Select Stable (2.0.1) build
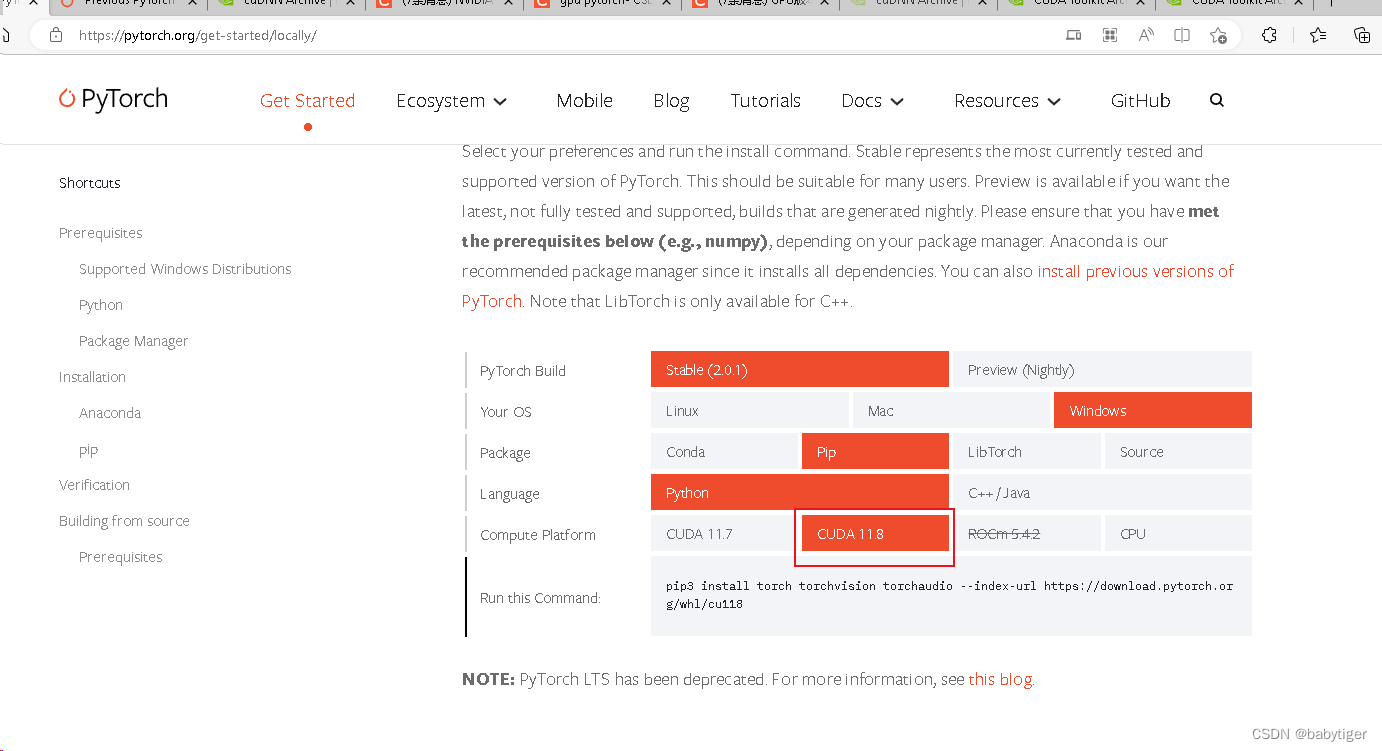1382x751 pixels. pos(800,369)
